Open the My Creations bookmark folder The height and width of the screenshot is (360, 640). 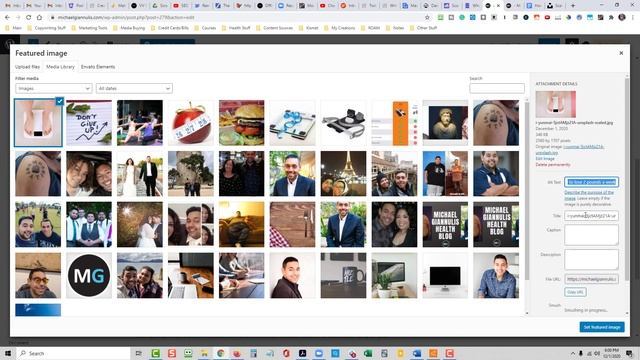point(339,28)
